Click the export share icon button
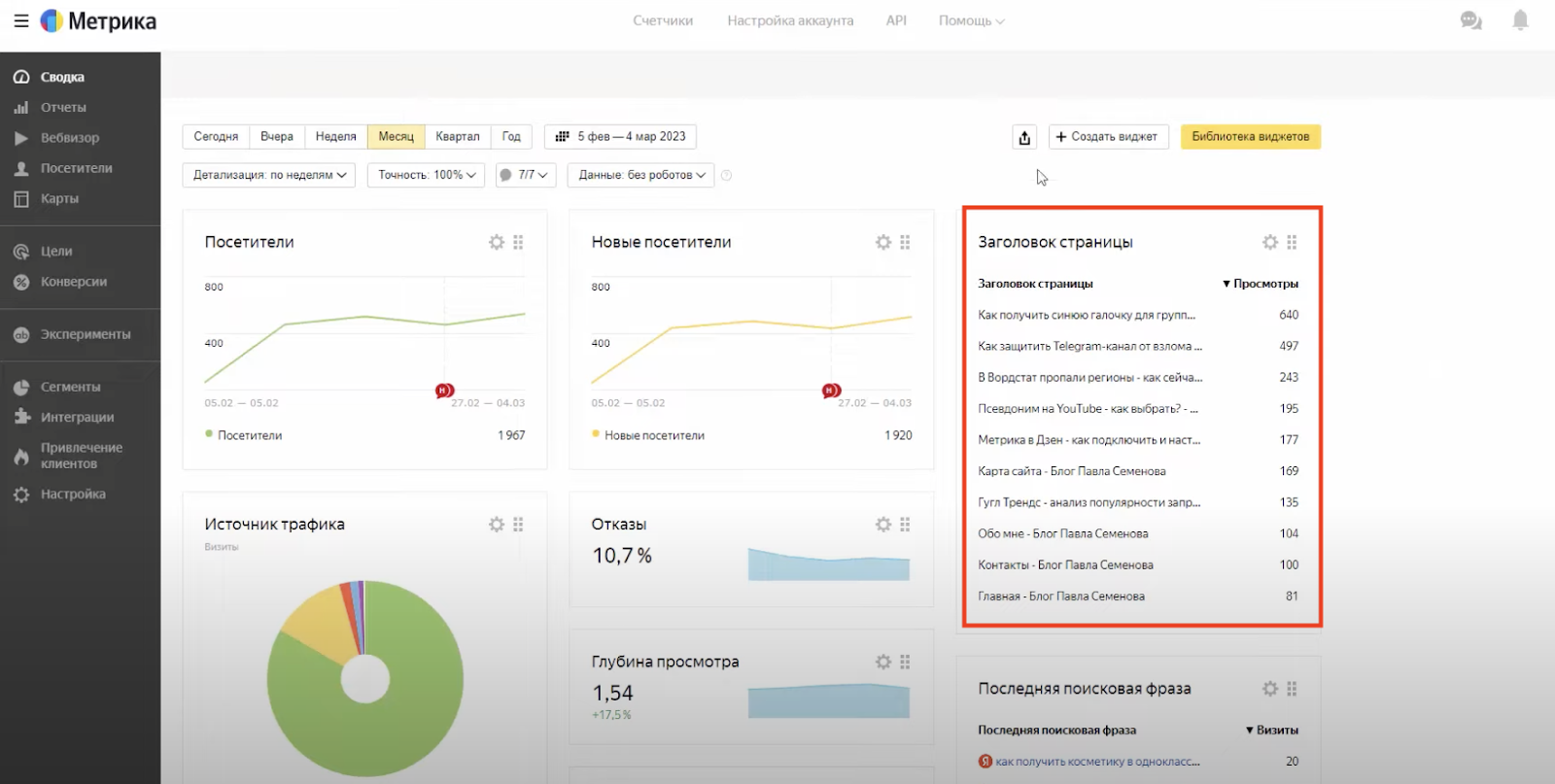1555x784 pixels. (x=1024, y=137)
